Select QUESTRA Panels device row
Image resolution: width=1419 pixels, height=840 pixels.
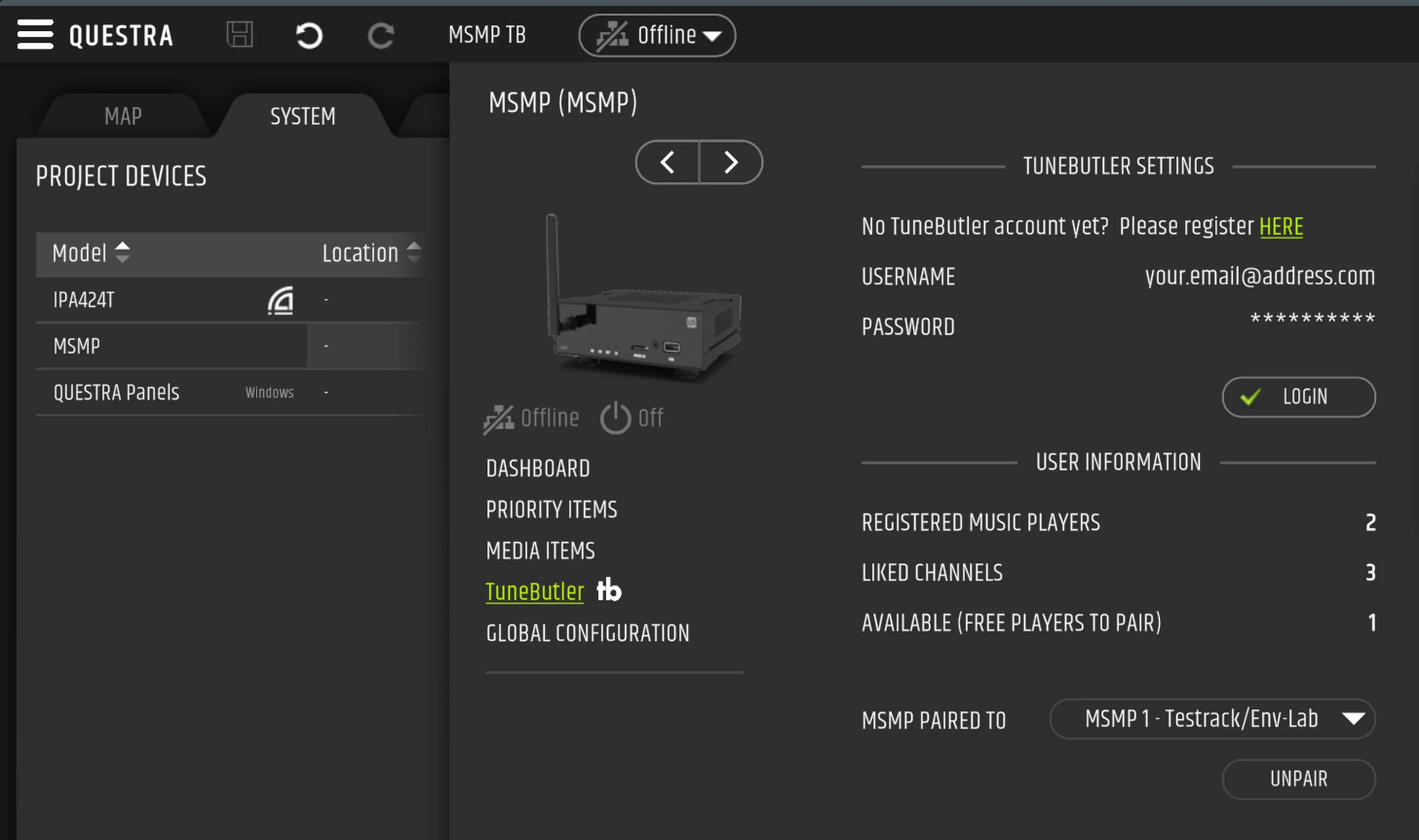coord(116,392)
